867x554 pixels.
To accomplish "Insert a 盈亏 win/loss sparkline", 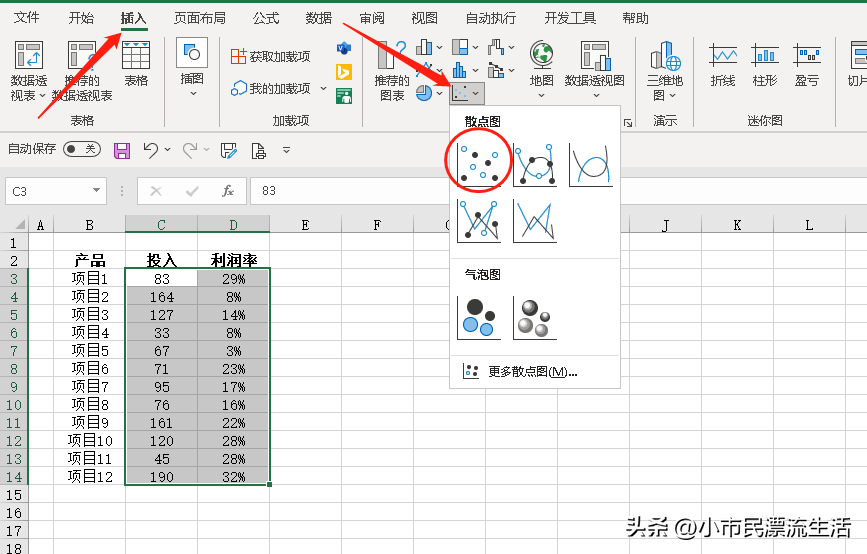I will [807, 65].
